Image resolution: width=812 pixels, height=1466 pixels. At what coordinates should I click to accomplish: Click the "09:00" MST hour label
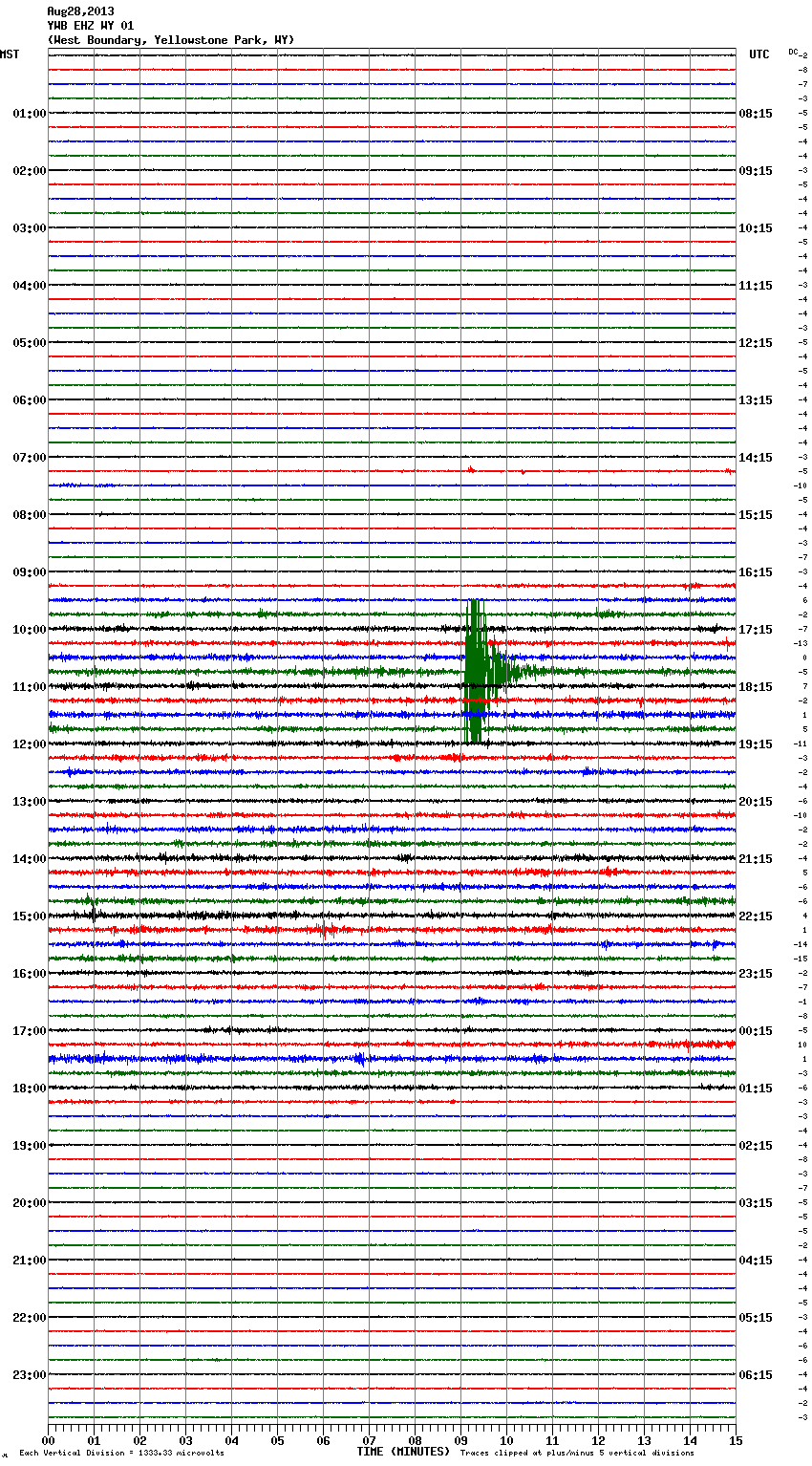coord(30,572)
